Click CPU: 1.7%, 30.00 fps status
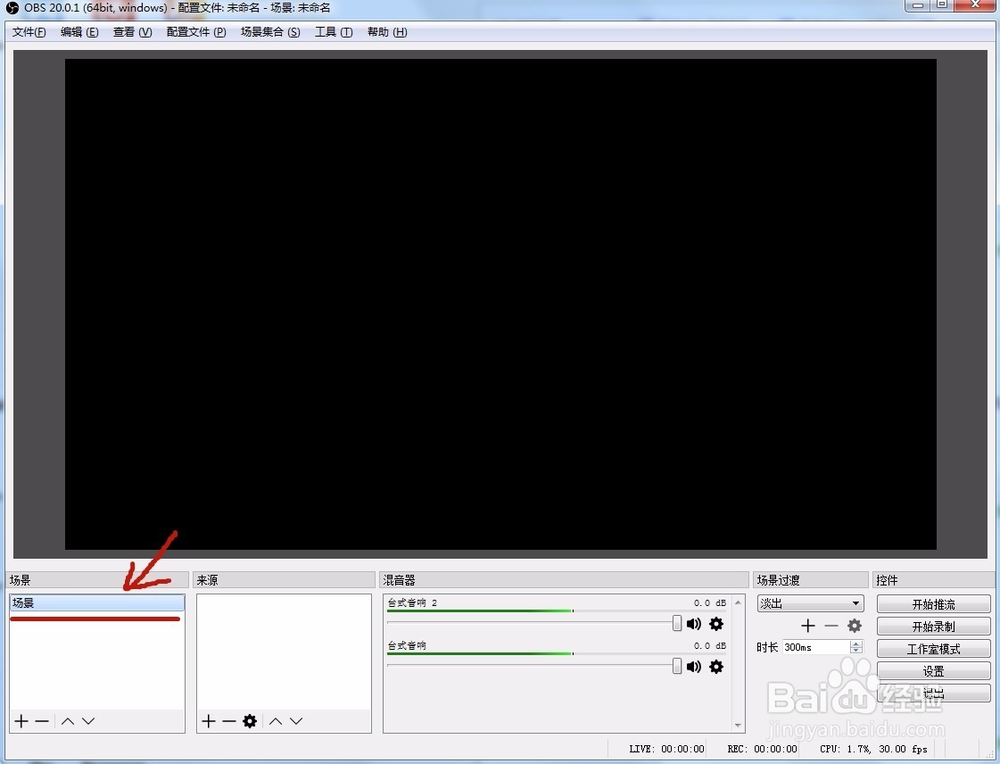Image resolution: width=1000 pixels, height=764 pixels. (873, 749)
